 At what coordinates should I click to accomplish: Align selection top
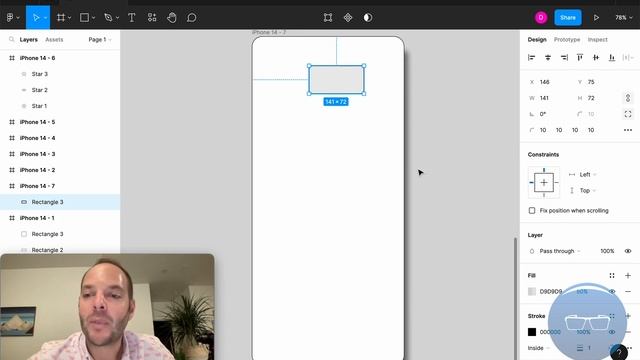coord(580,58)
